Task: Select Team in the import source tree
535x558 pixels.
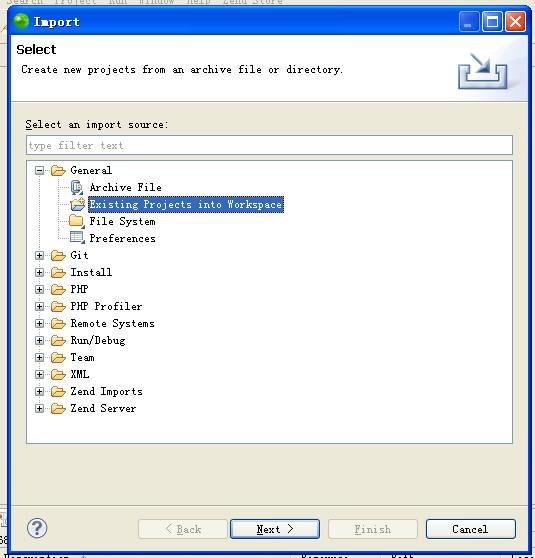Action: (x=82, y=357)
